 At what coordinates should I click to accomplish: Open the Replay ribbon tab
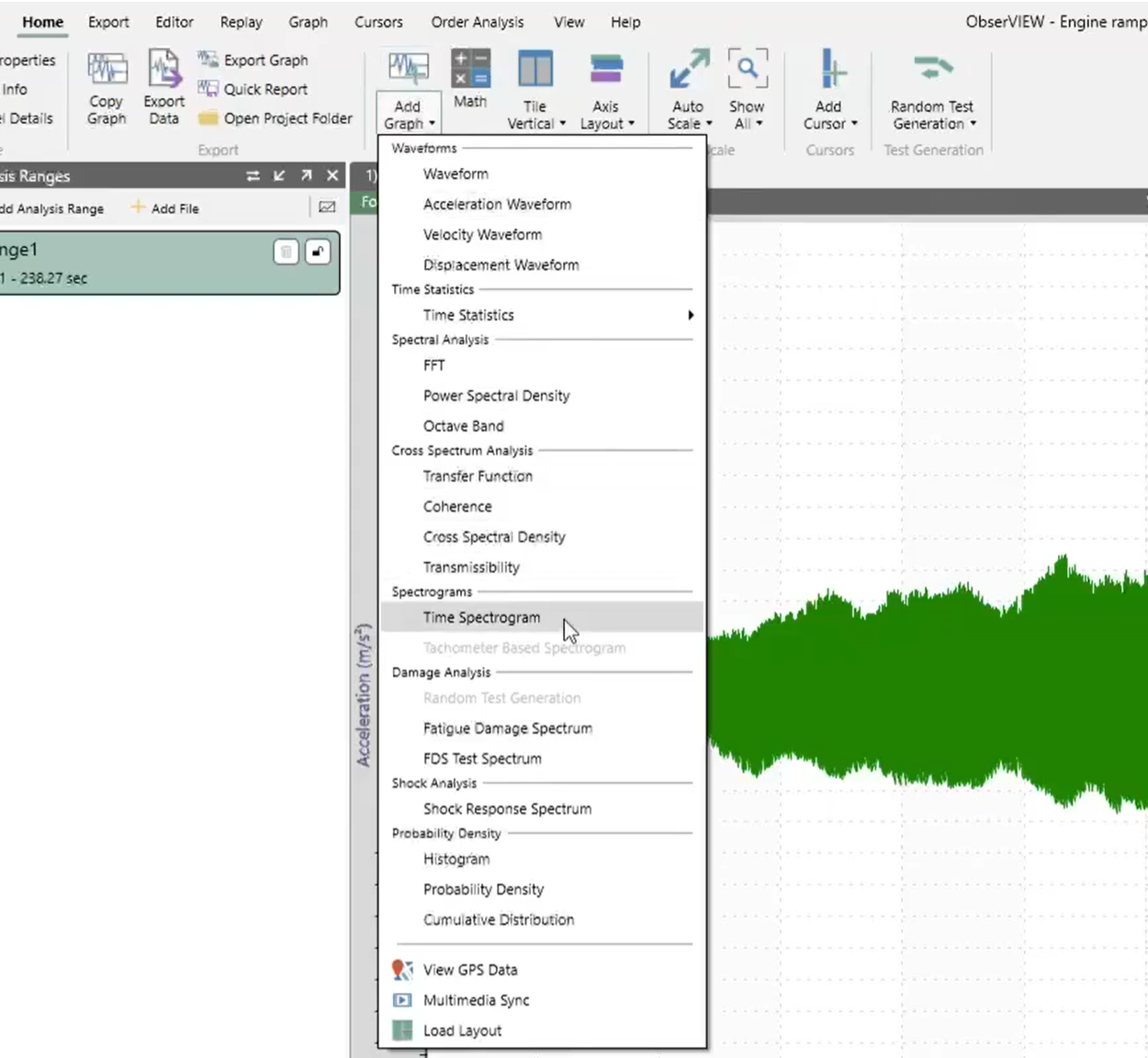[x=241, y=22]
